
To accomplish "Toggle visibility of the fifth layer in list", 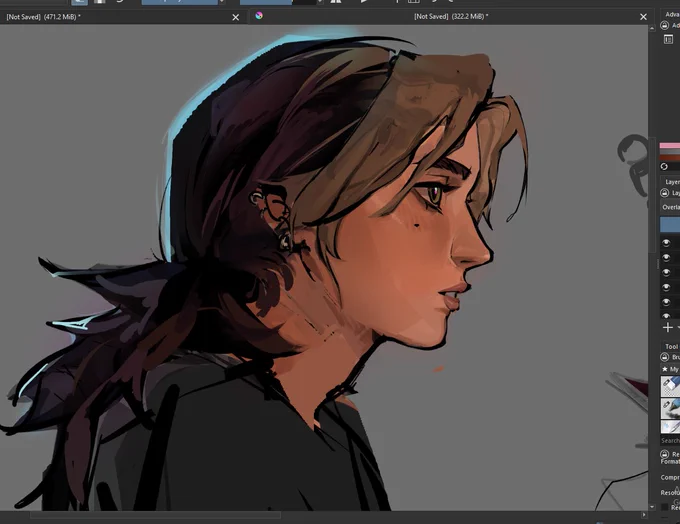I will (x=667, y=302).
